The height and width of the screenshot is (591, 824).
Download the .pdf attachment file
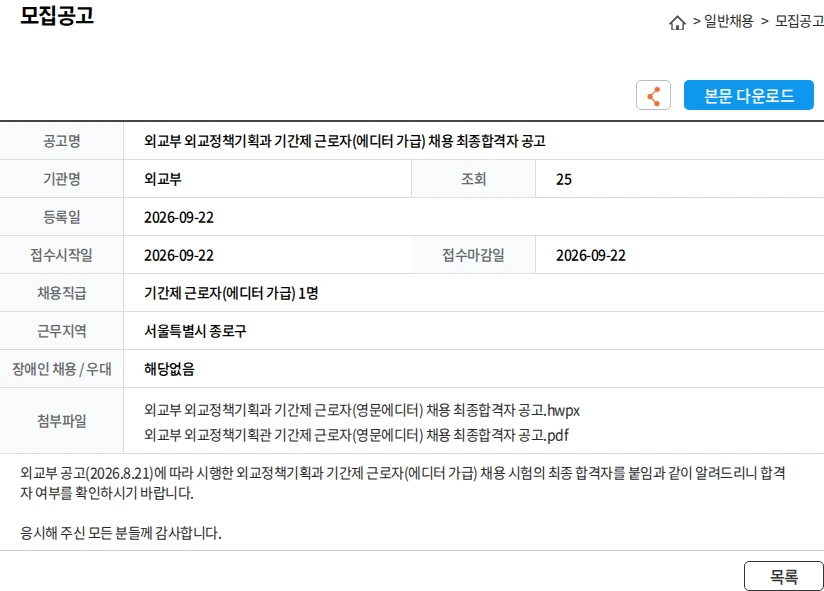click(356, 435)
